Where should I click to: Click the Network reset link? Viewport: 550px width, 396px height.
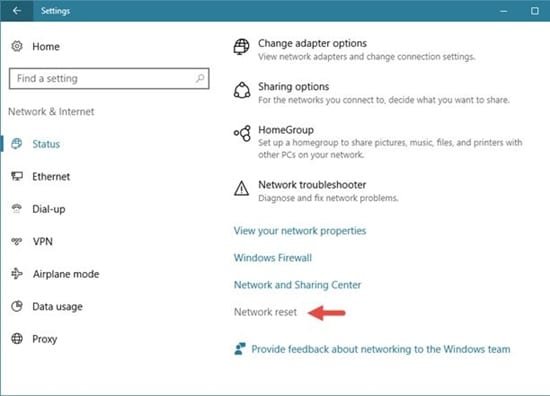265,312
